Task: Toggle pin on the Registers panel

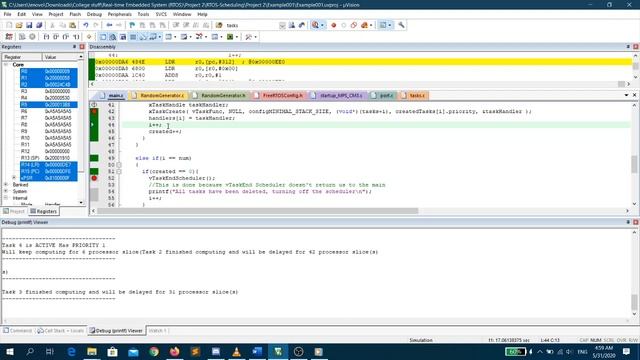Action: (75, 47)
